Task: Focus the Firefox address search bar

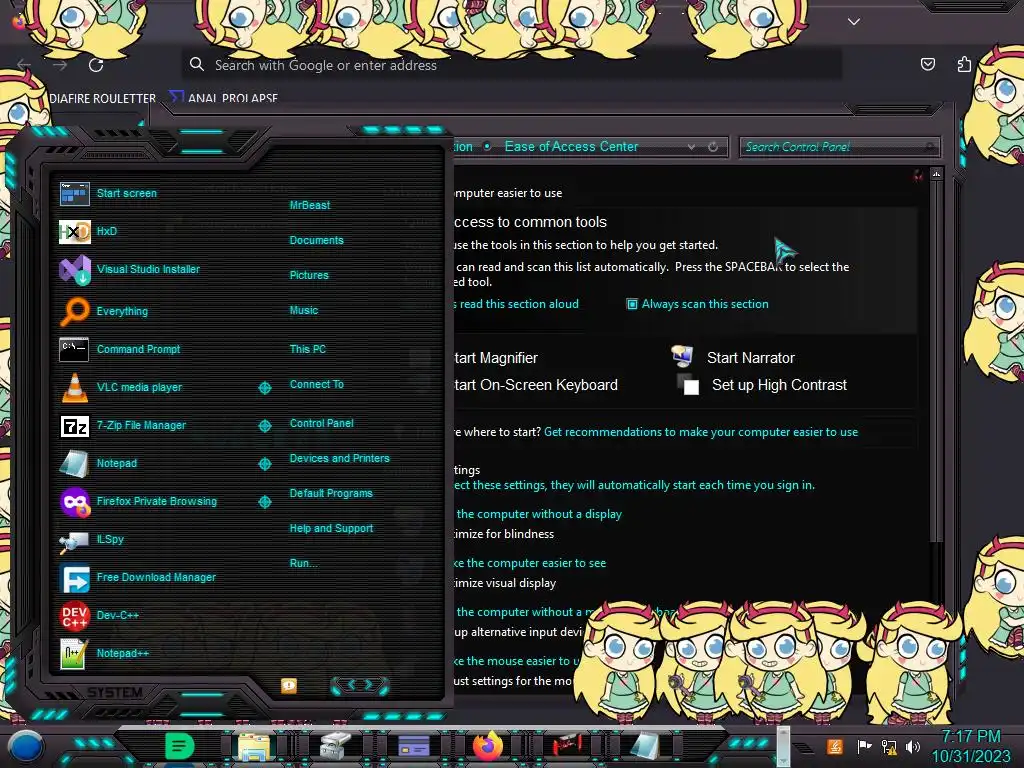Action: pos(511,65)
